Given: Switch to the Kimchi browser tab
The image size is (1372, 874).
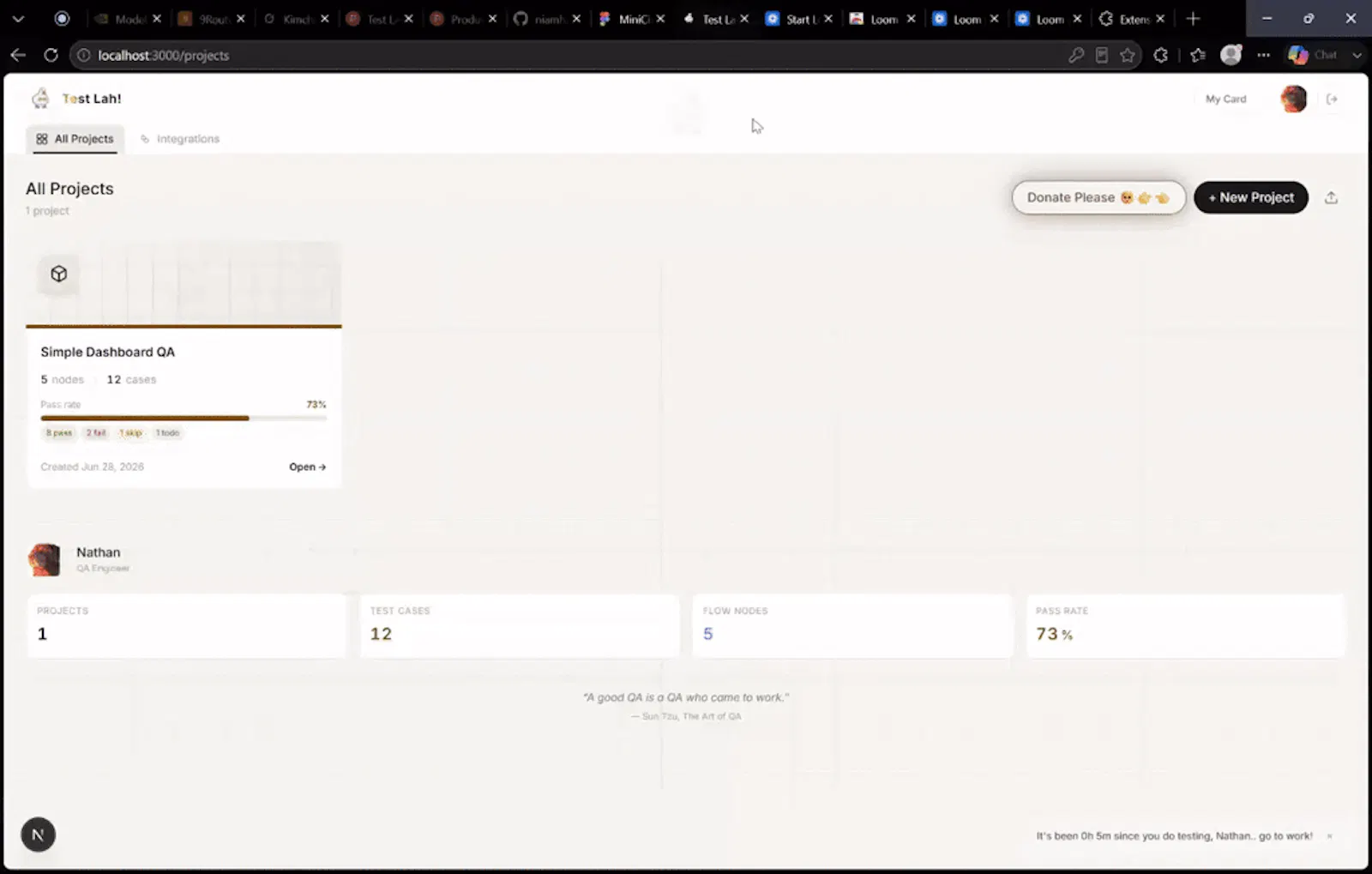Looking at the screenshot, I should (x=295, y=18).
